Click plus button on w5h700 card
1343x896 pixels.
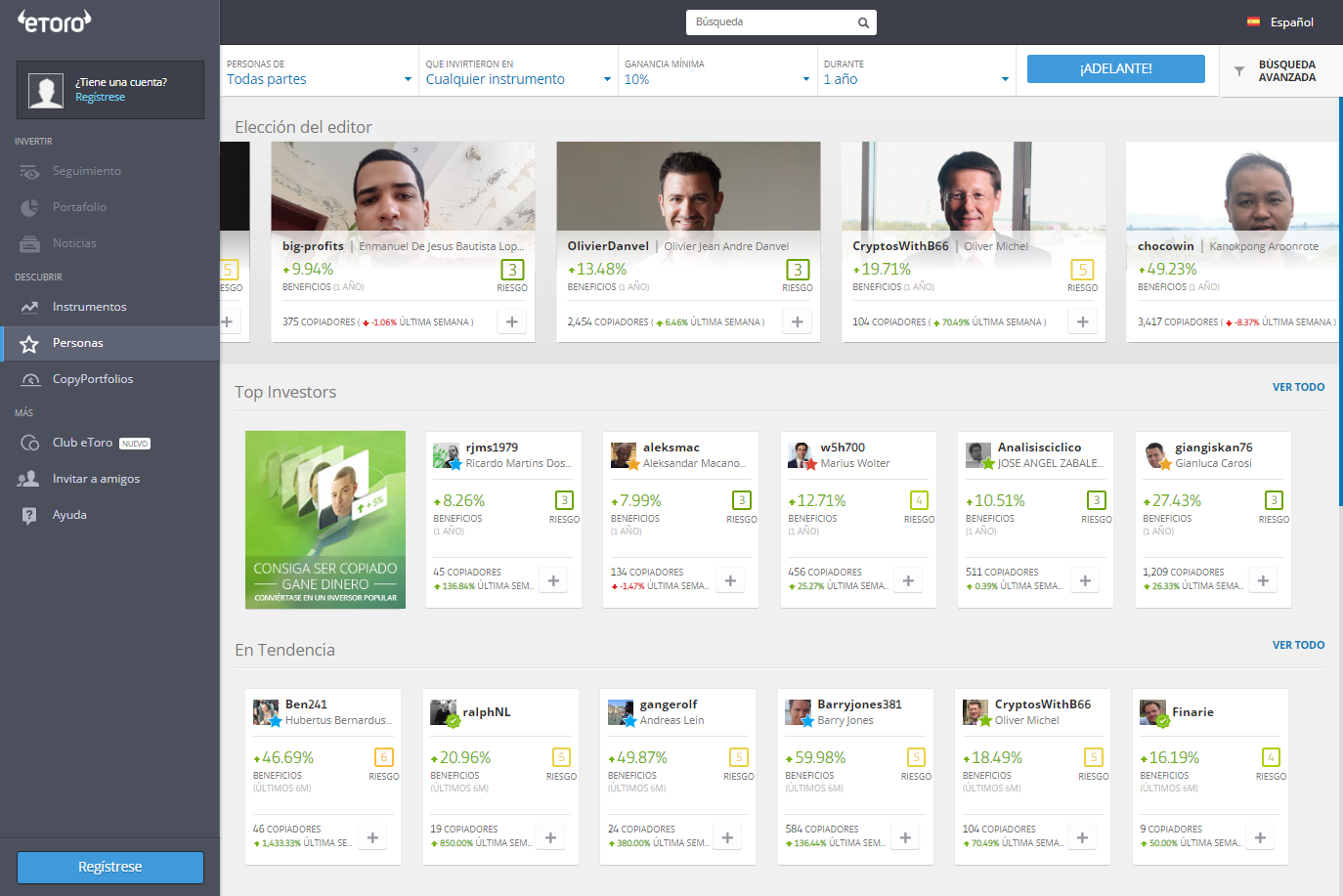point(908,580)
